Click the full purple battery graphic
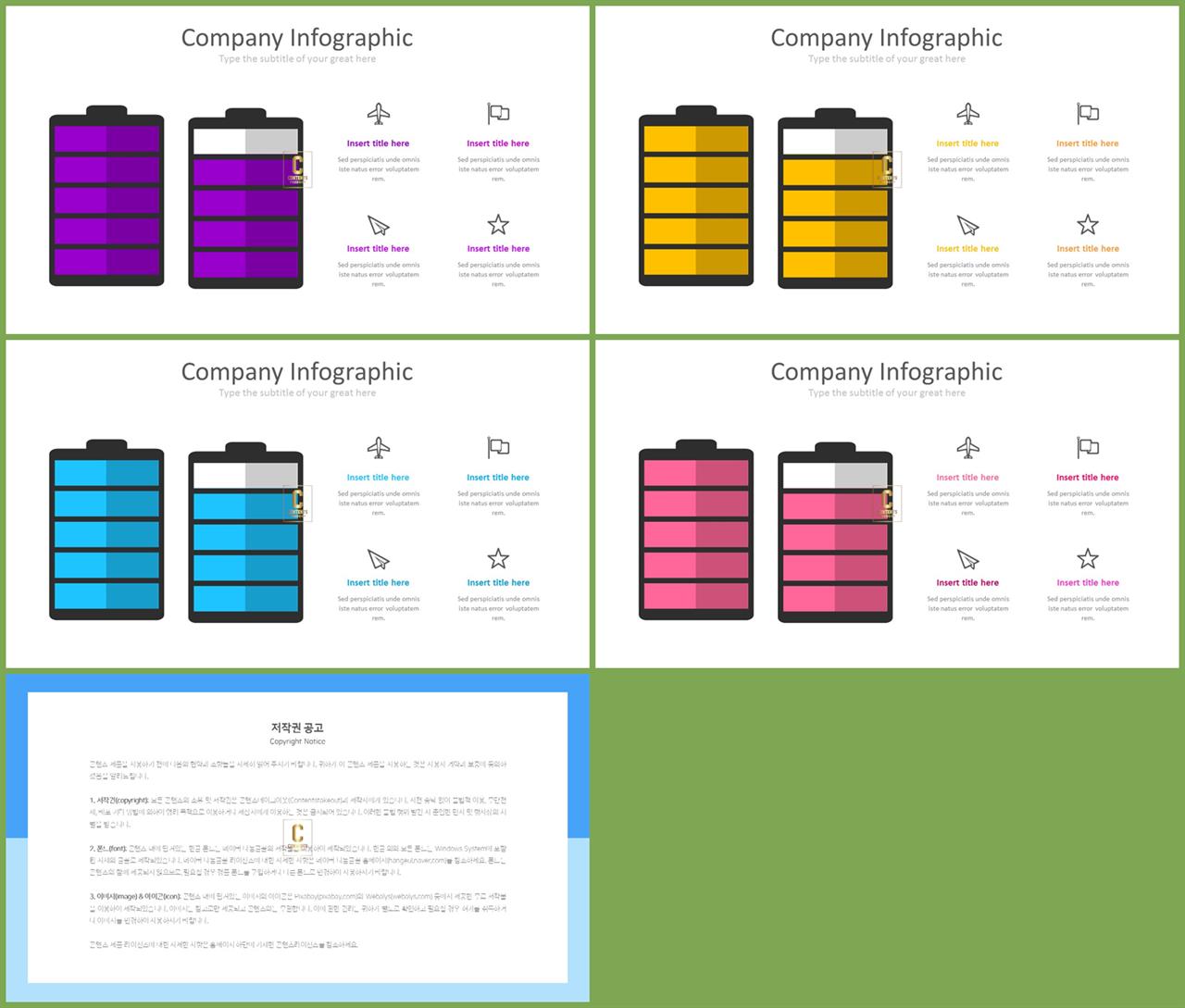 coord(106,195)
